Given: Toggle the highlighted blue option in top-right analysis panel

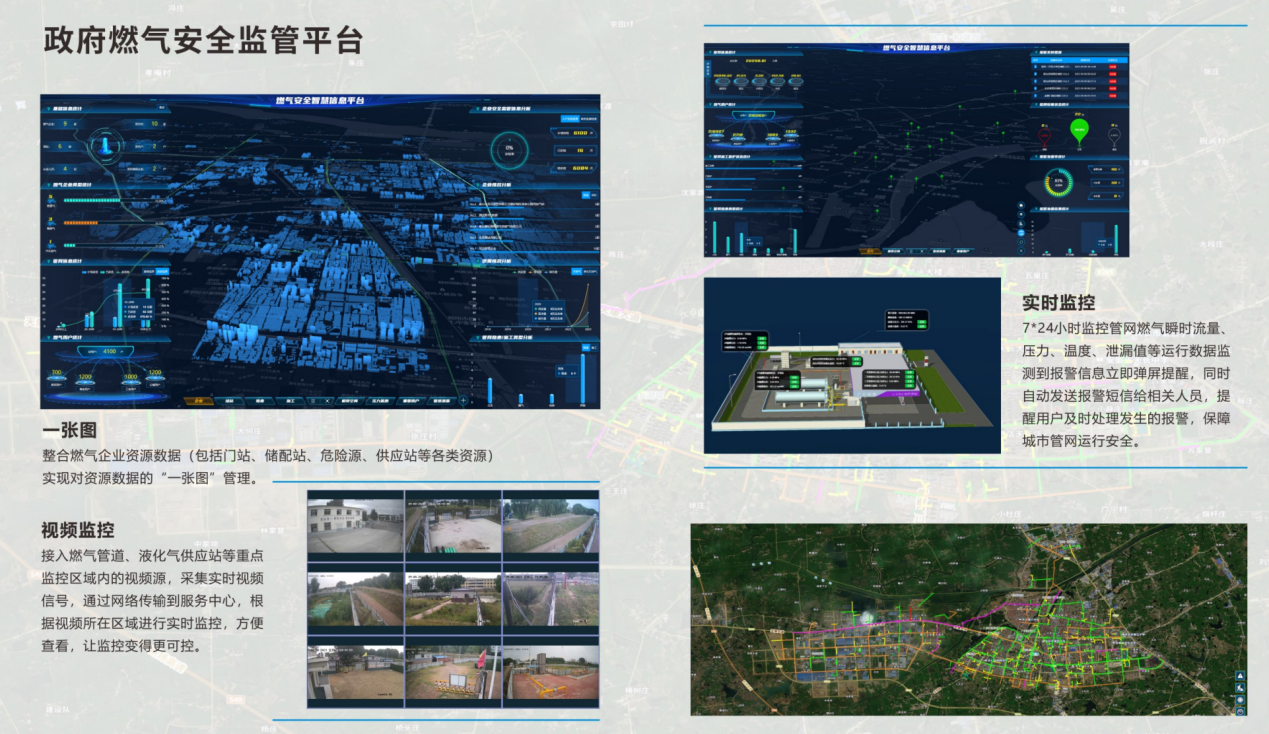Looking at the screenshot, I should point(569,119).
